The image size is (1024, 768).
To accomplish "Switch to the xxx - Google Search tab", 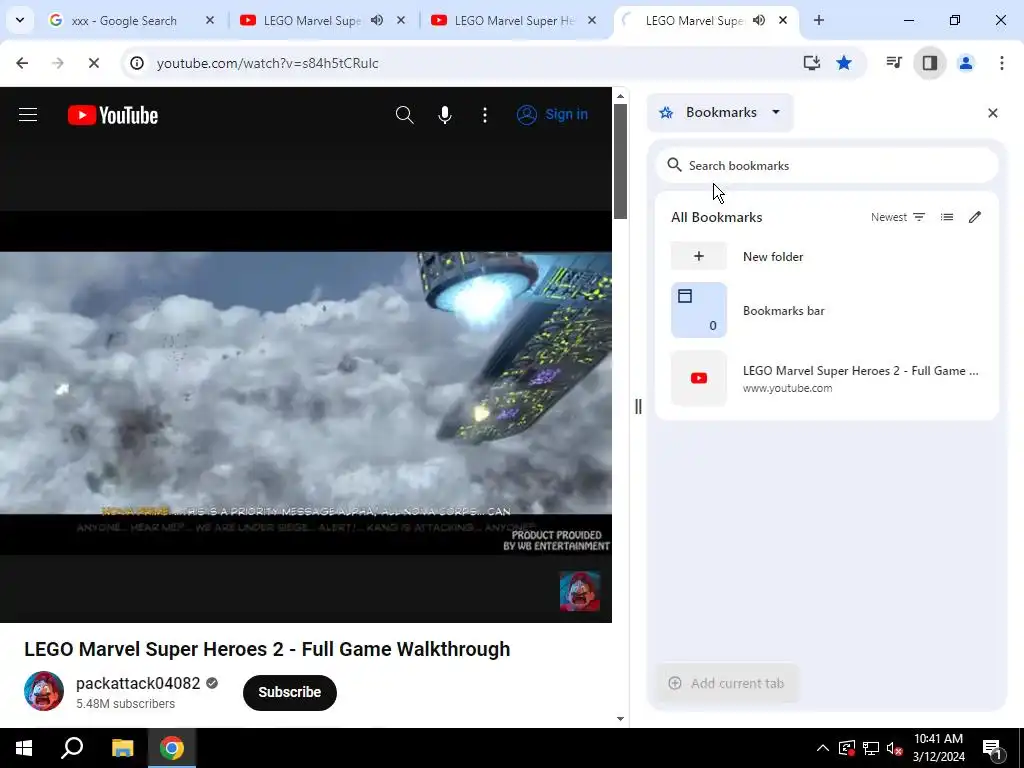I will [124, 21].
